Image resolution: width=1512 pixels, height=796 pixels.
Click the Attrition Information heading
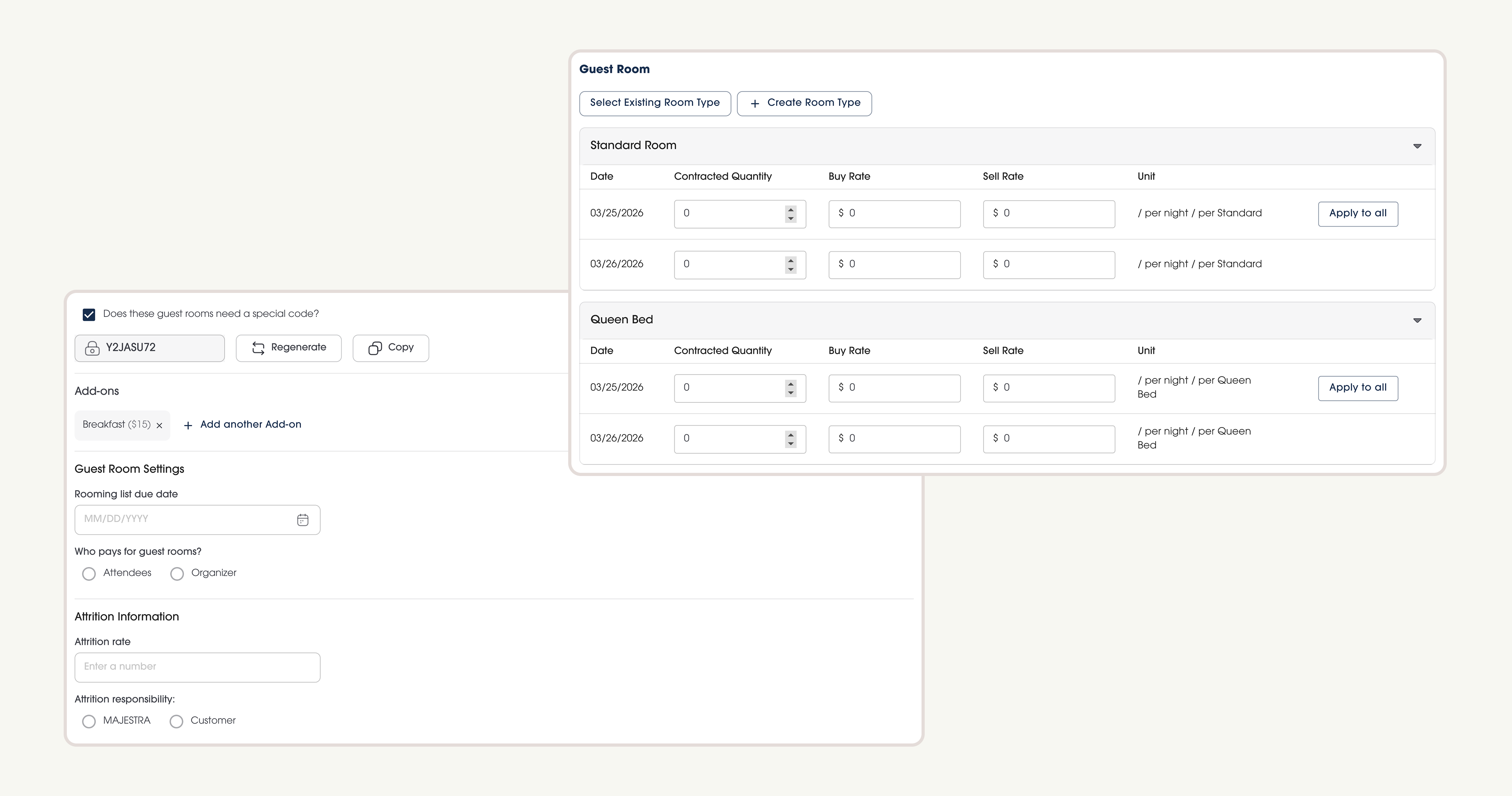(x=127, y=617)
